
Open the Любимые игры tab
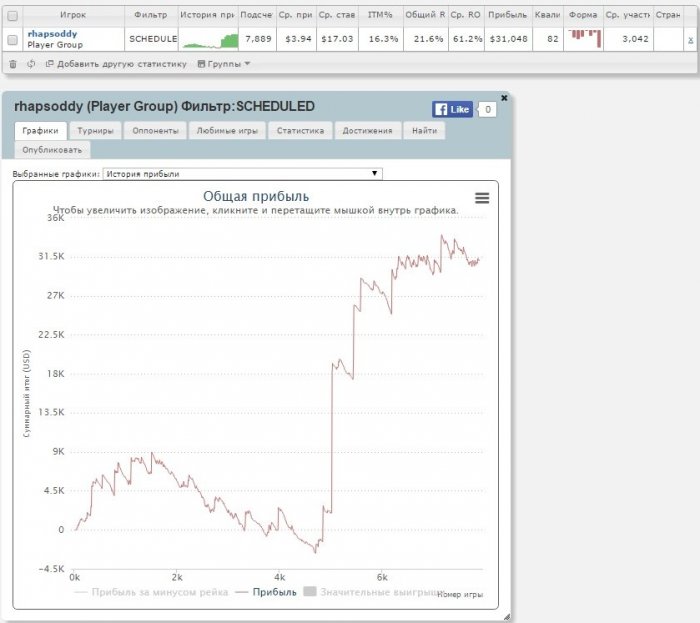tap(227, 131)
